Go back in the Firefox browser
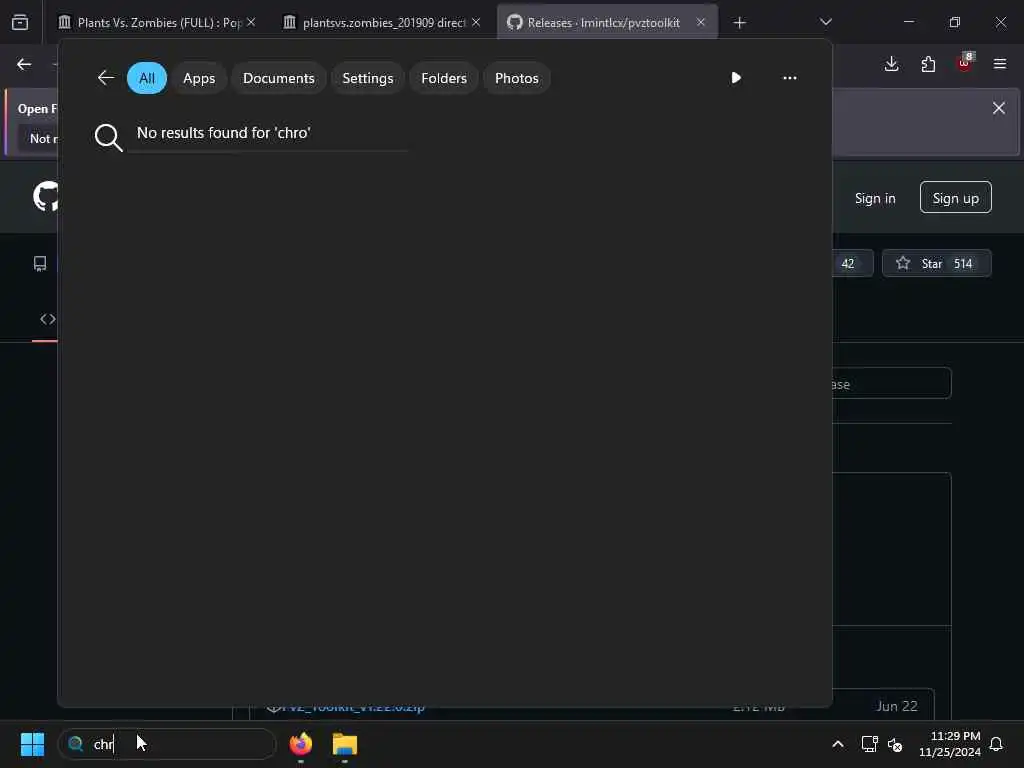 pos(24,64)
